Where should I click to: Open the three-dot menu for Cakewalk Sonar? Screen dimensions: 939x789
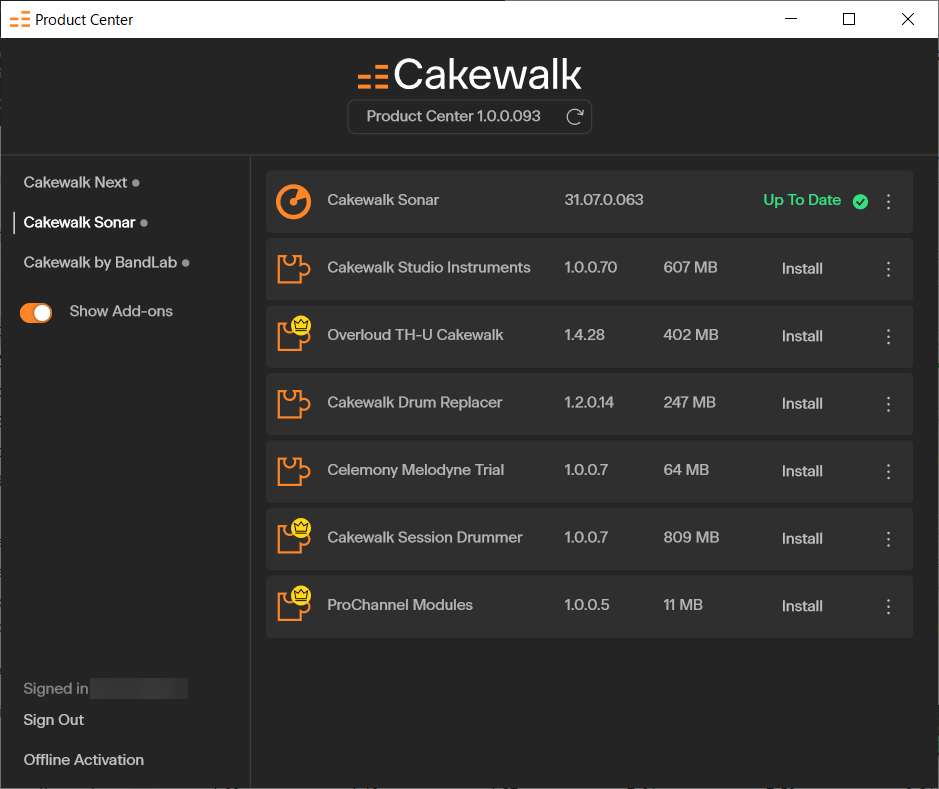coord(889,202)
